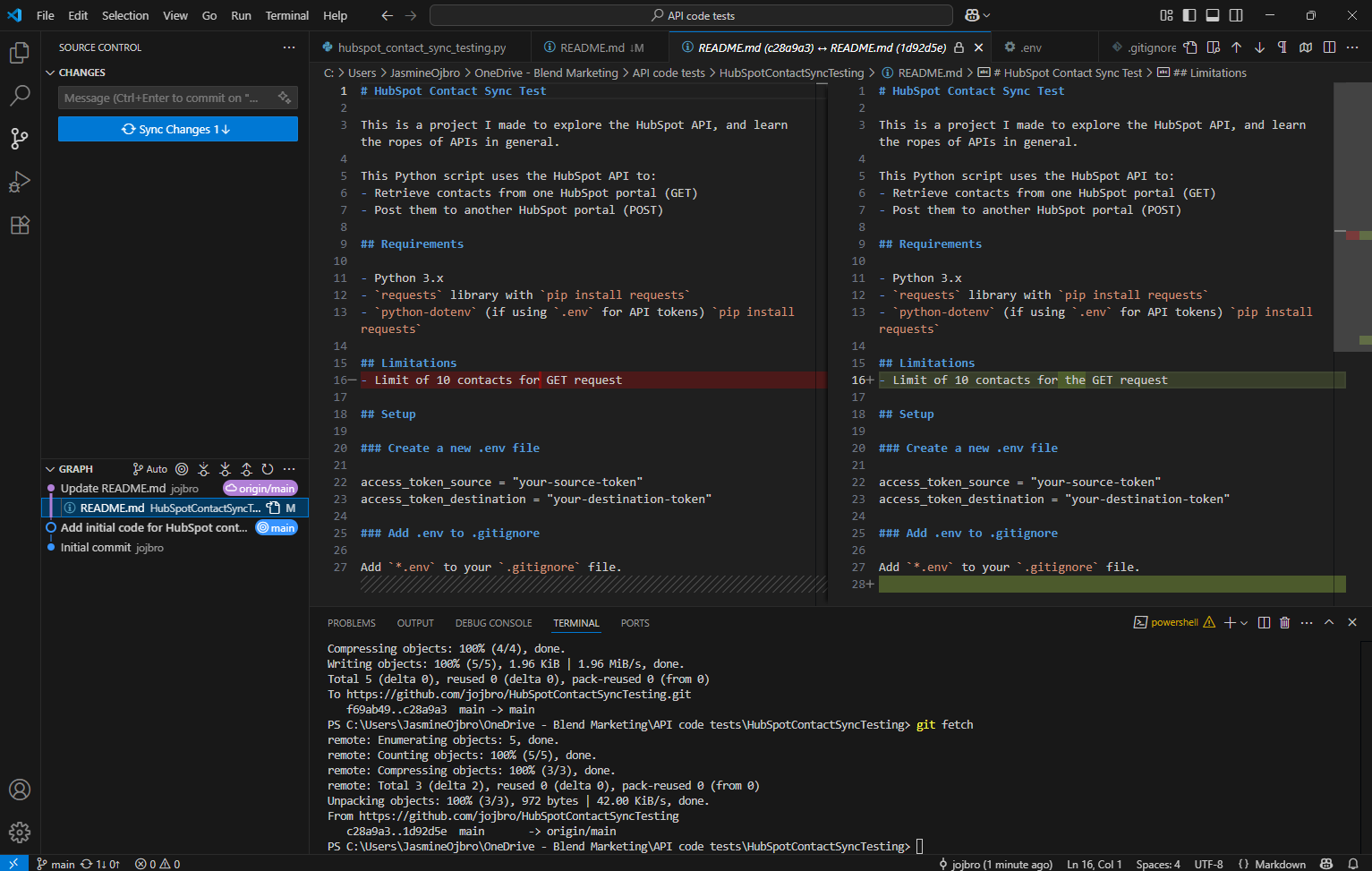Open Split Terminal icon
1372x871 pixels.
click(1264, 622)
